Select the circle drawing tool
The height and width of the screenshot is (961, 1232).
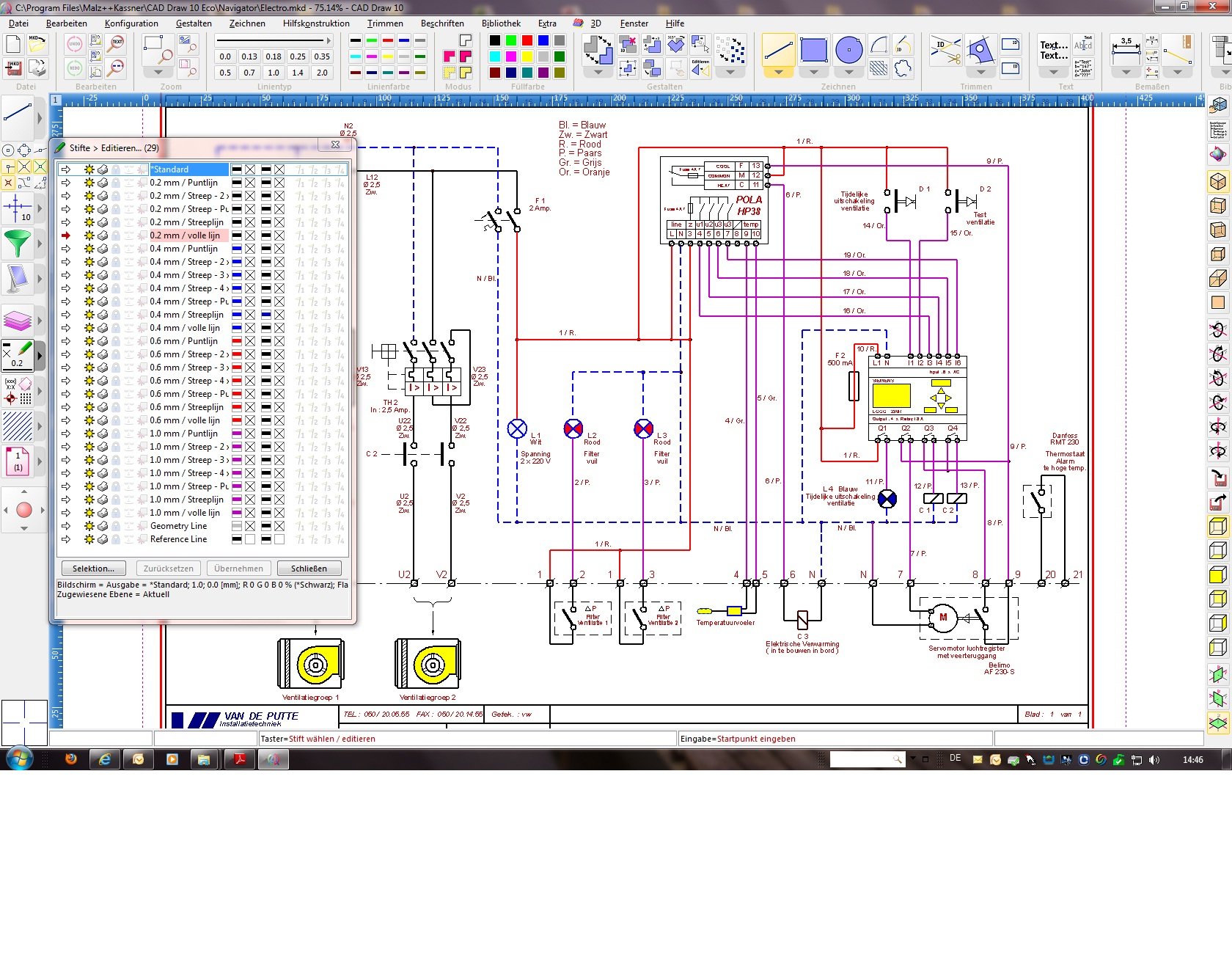pos(848,50)
